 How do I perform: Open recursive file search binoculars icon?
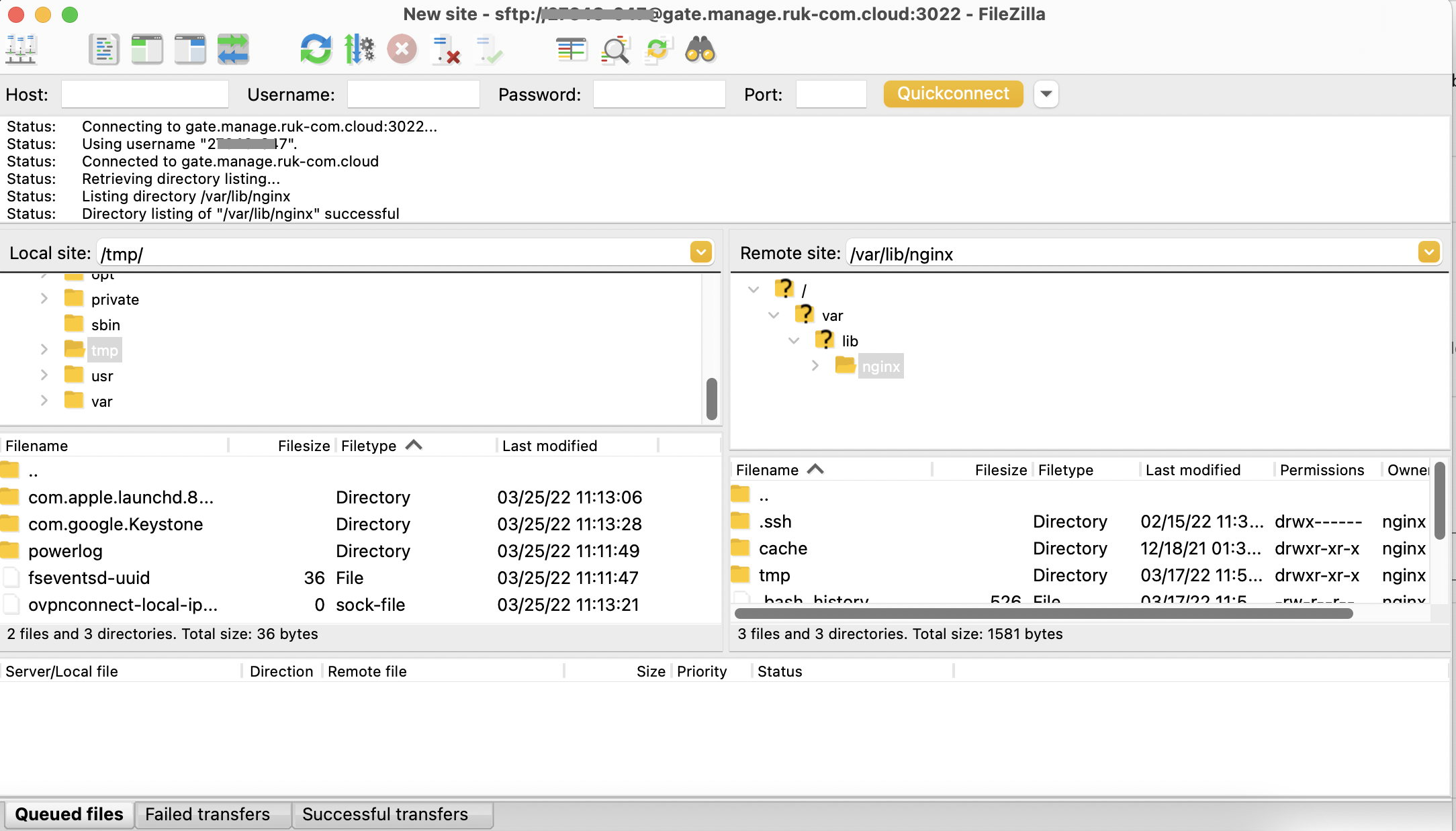(x=700, y=50)
